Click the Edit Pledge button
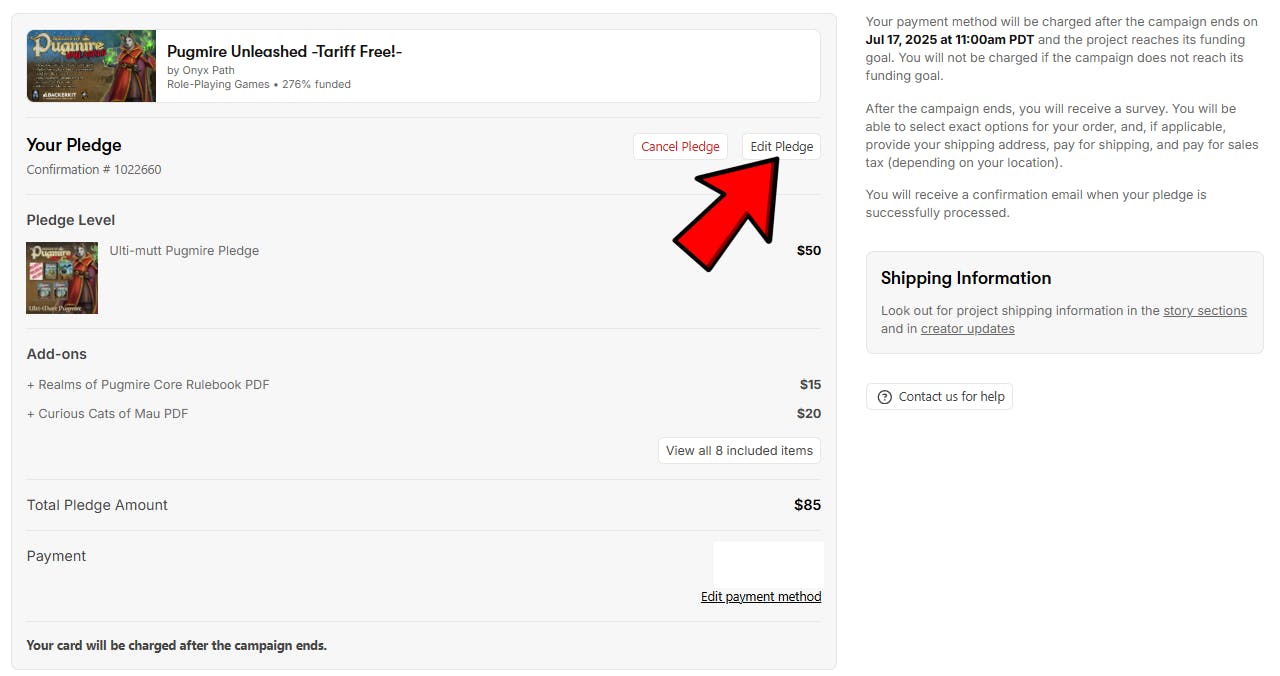Screen dimensions: 1280x676 coord(781,147)
